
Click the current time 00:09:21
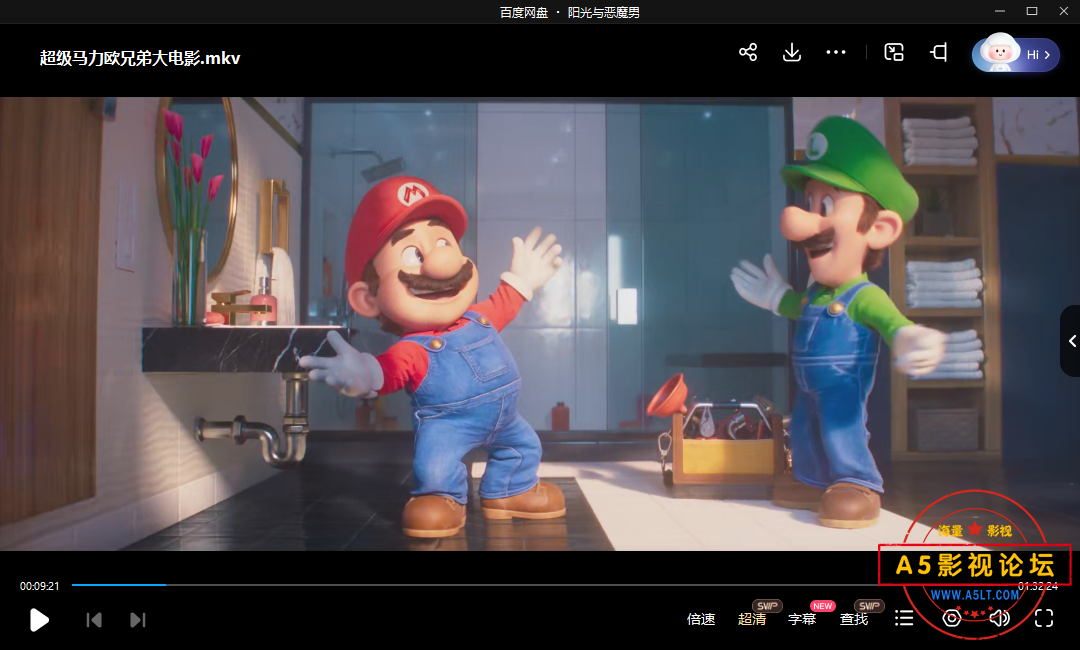pyautogui.click(x=39, y=586)
